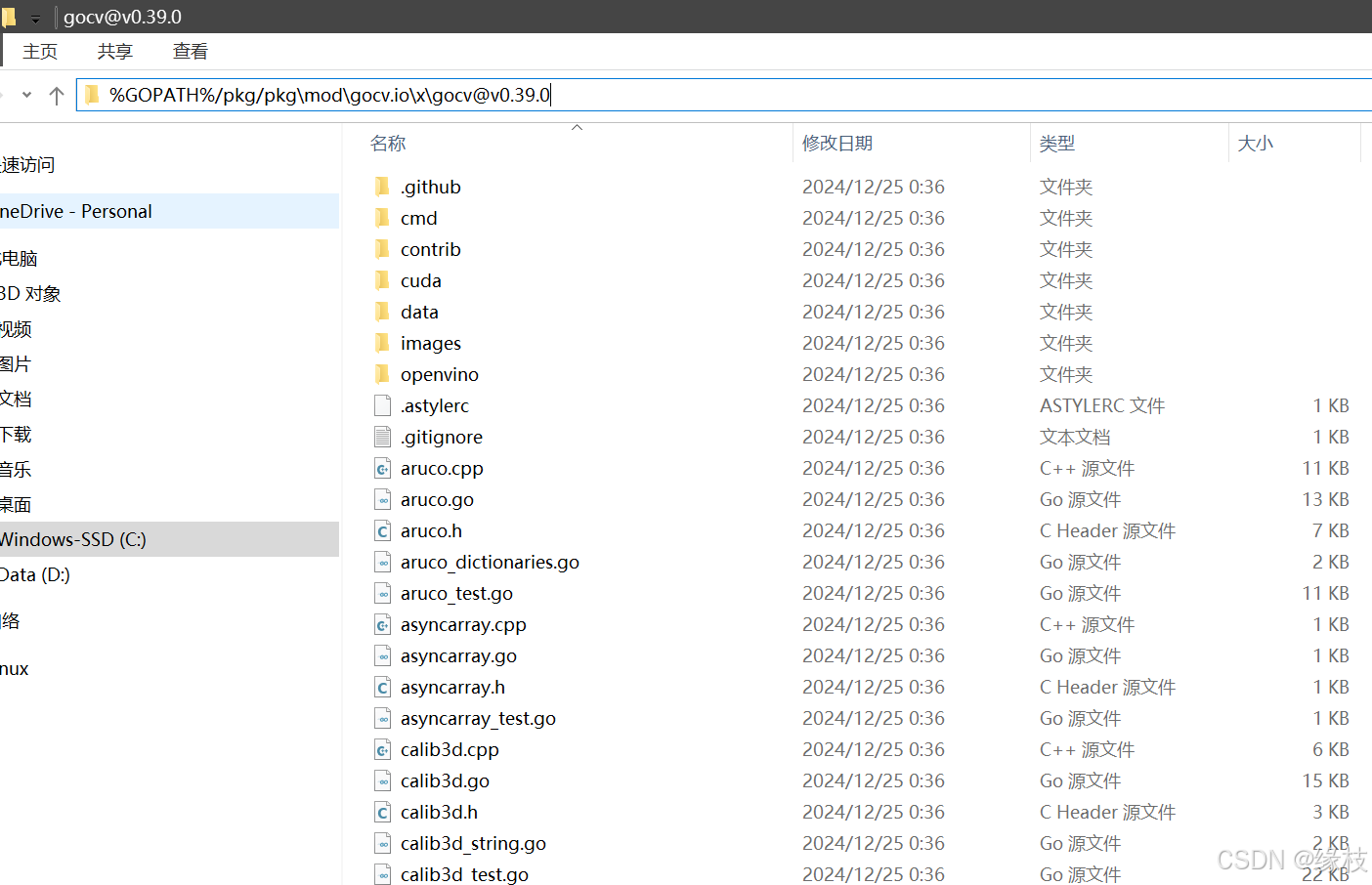Navigate up one folder level

click(x=56, y=94)
